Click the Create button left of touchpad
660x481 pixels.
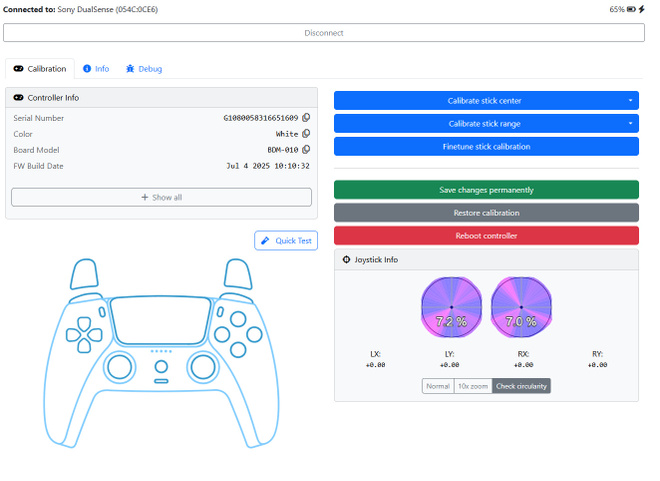point(102,312)
